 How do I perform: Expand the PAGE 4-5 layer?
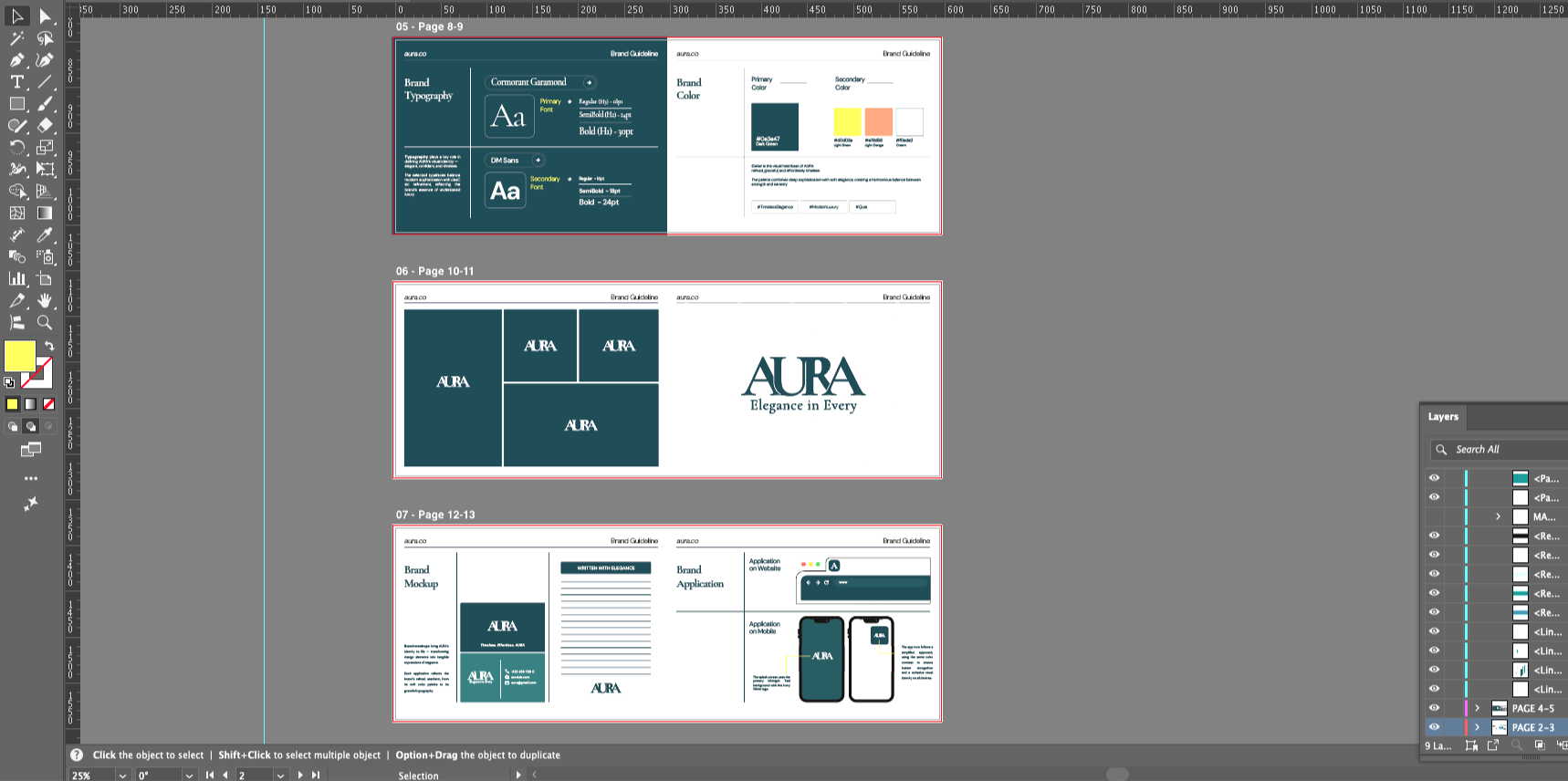[x=1477, y=708]
